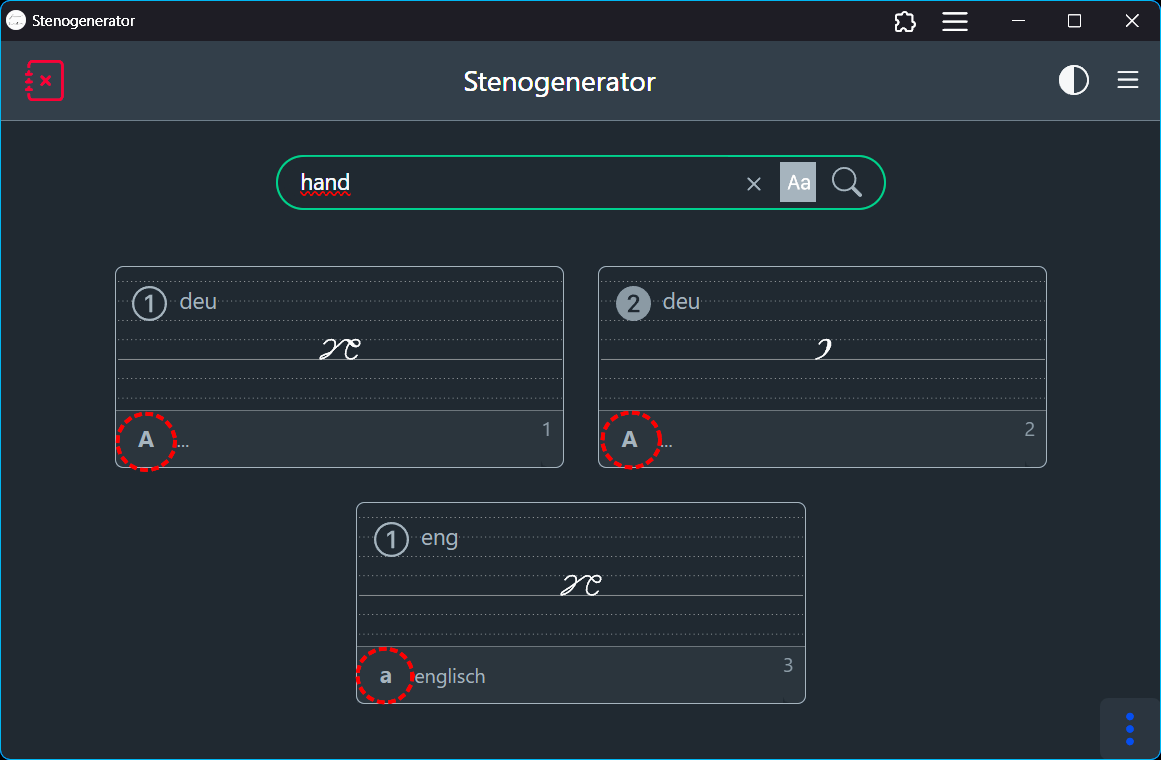Click the 'englisch' label on eng card

(x=450, y=677)
